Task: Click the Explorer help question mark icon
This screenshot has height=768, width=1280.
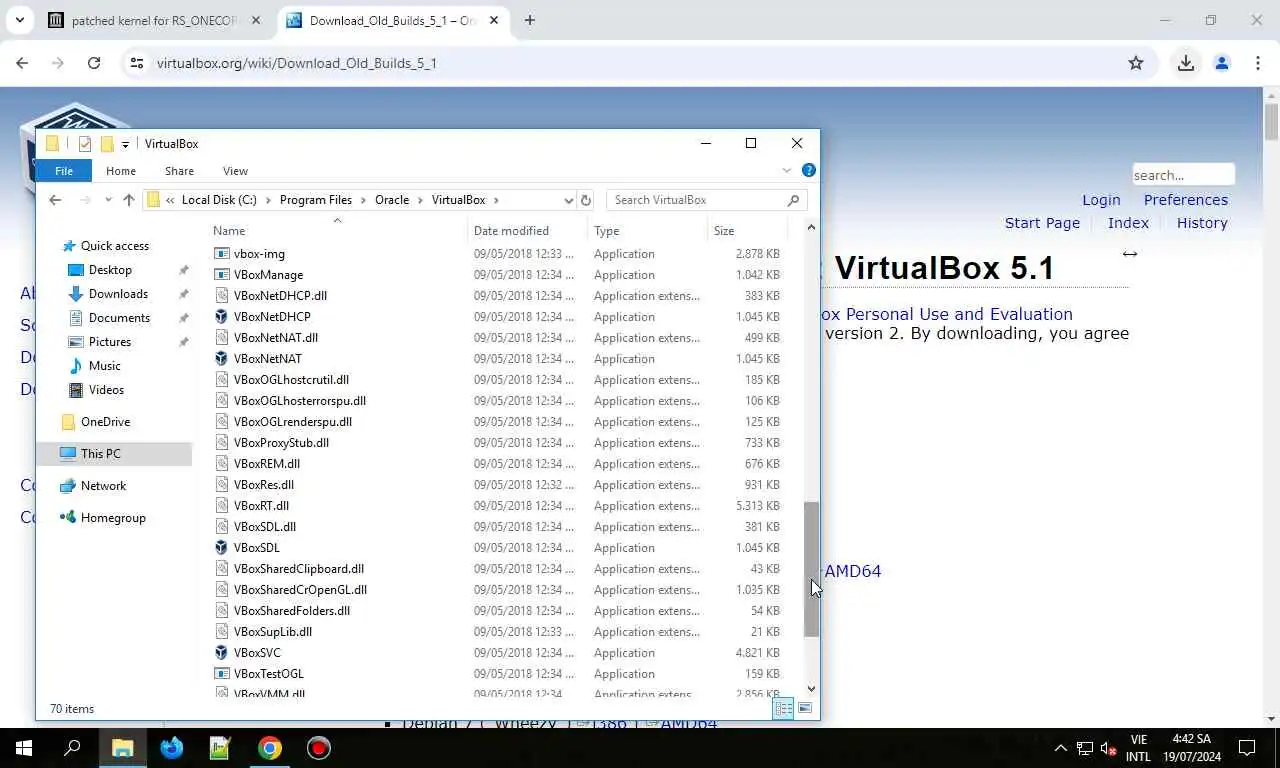Action: [809, 170]
